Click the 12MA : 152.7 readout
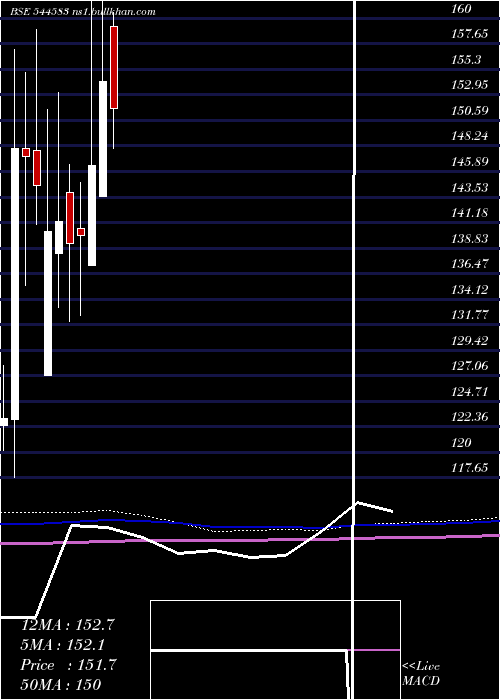This screenshot has height=700, width=500. click(x=68, y=625)
